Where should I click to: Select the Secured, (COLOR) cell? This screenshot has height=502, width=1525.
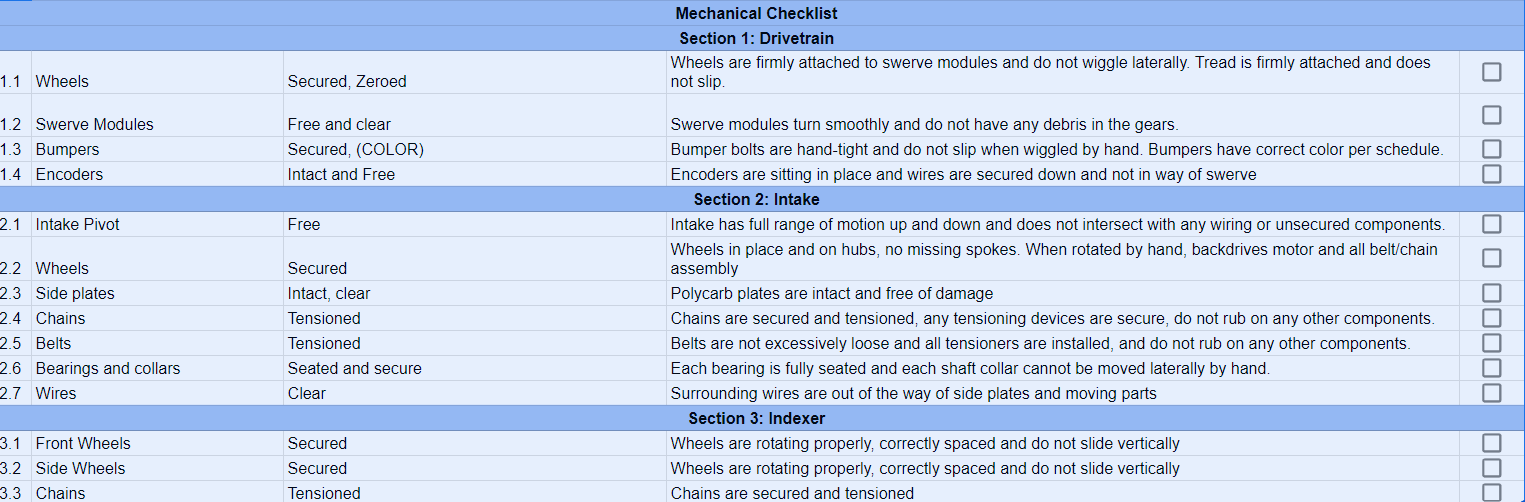[475, 149]
